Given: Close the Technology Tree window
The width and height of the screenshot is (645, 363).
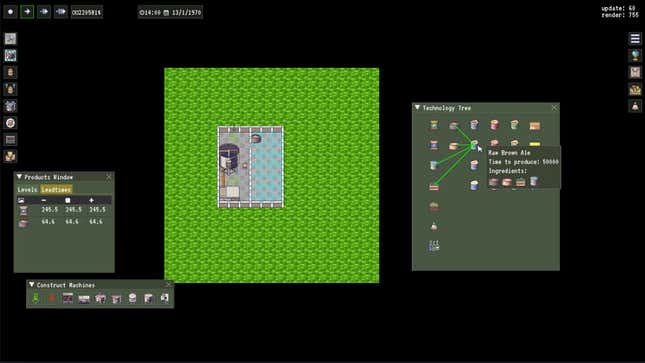Looking at the screenshot, I should 554,107.
